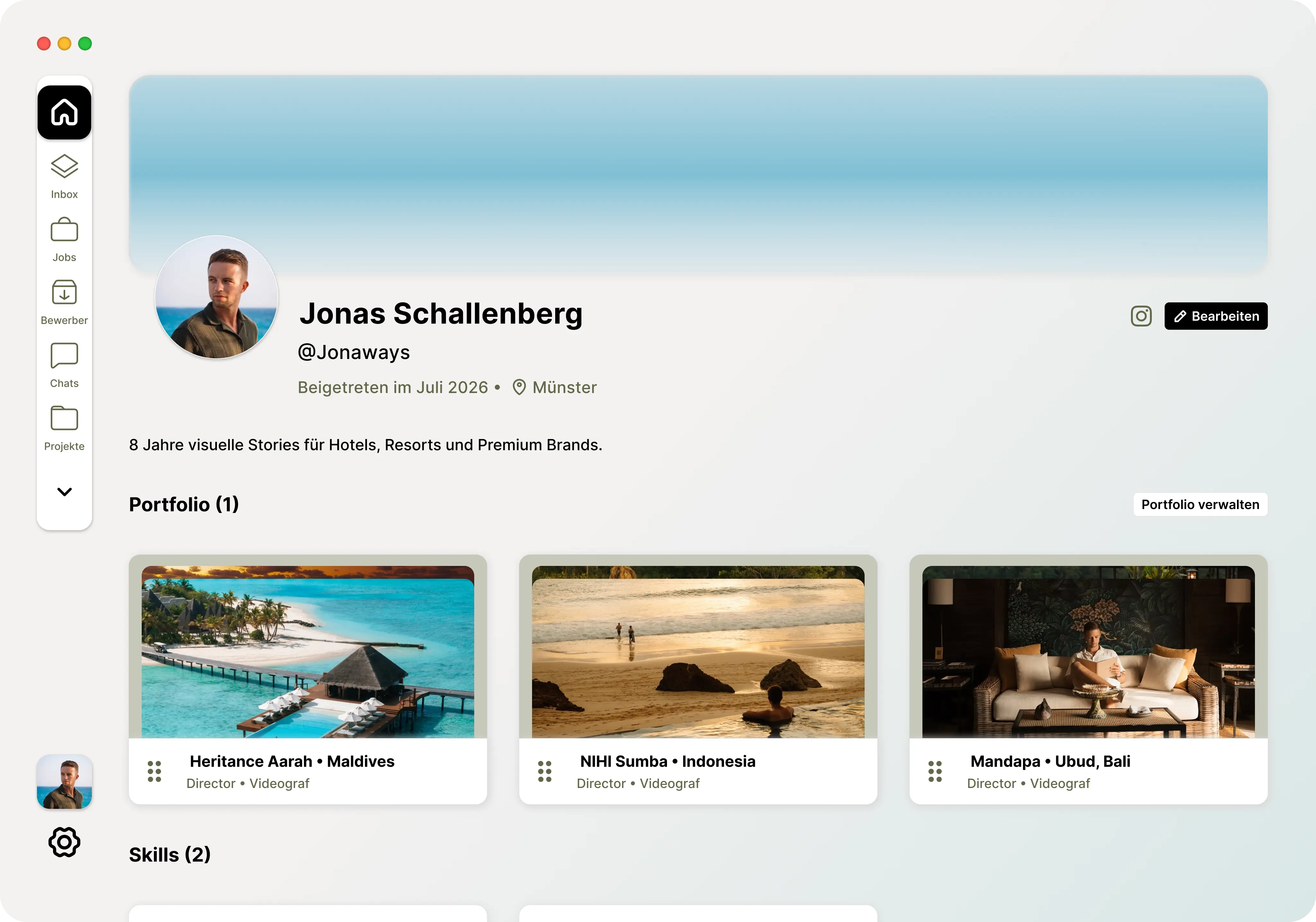This screenshot has height=922, width=1316.
Task: Click the Münster location pin icon
Action: tap(519, 388)
